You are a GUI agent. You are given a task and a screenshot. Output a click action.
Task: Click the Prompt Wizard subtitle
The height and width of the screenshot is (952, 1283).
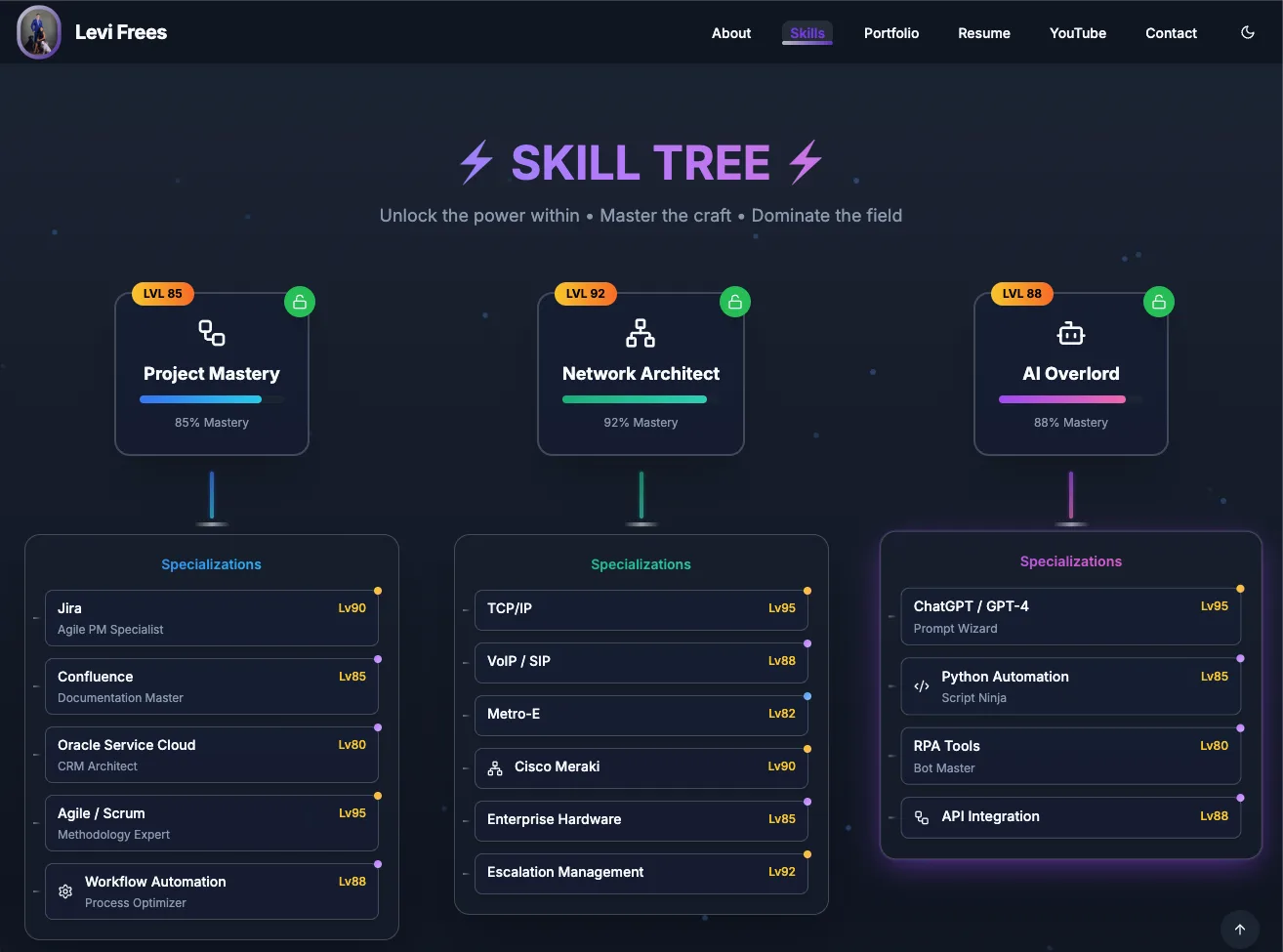(955, 629)
